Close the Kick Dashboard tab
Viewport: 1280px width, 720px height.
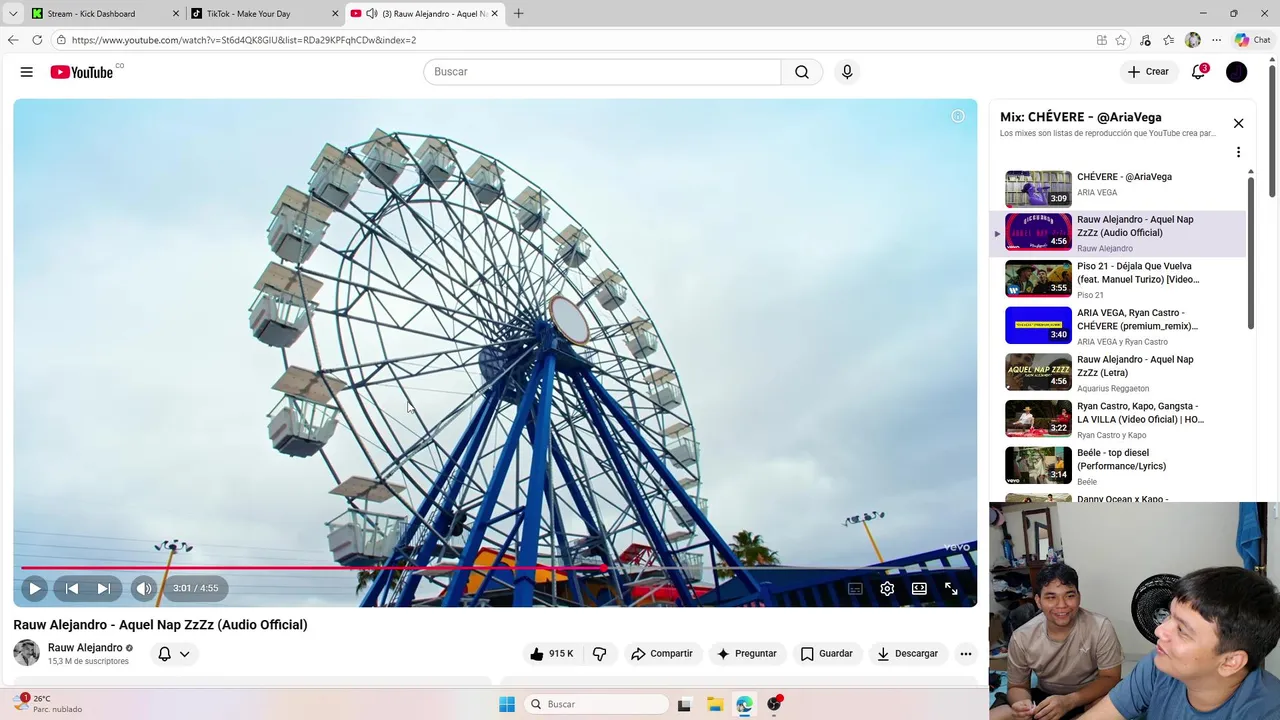tap(176, 14)
